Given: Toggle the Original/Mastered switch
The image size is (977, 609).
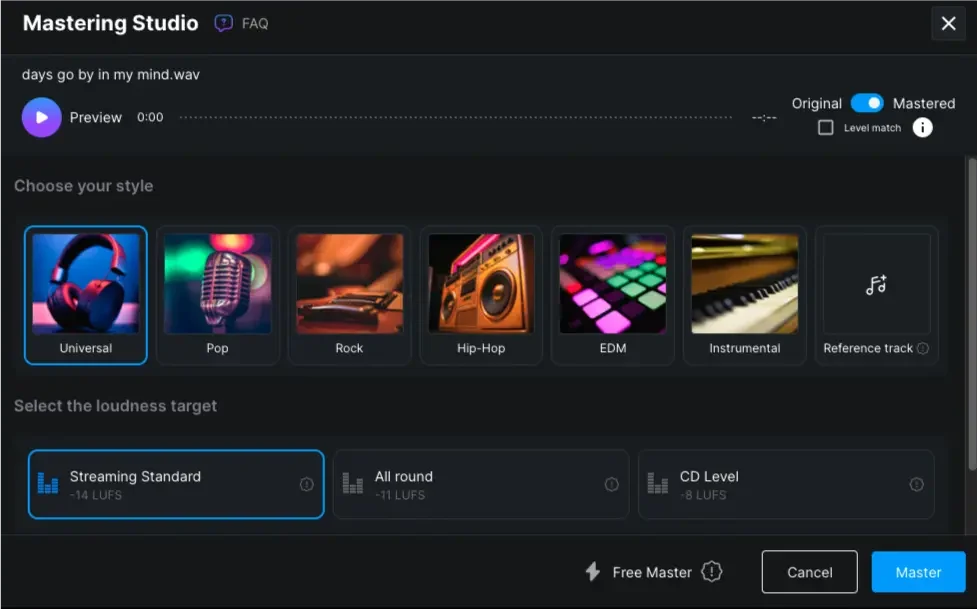Looking at the screenshot, I should tap(867, 103).
